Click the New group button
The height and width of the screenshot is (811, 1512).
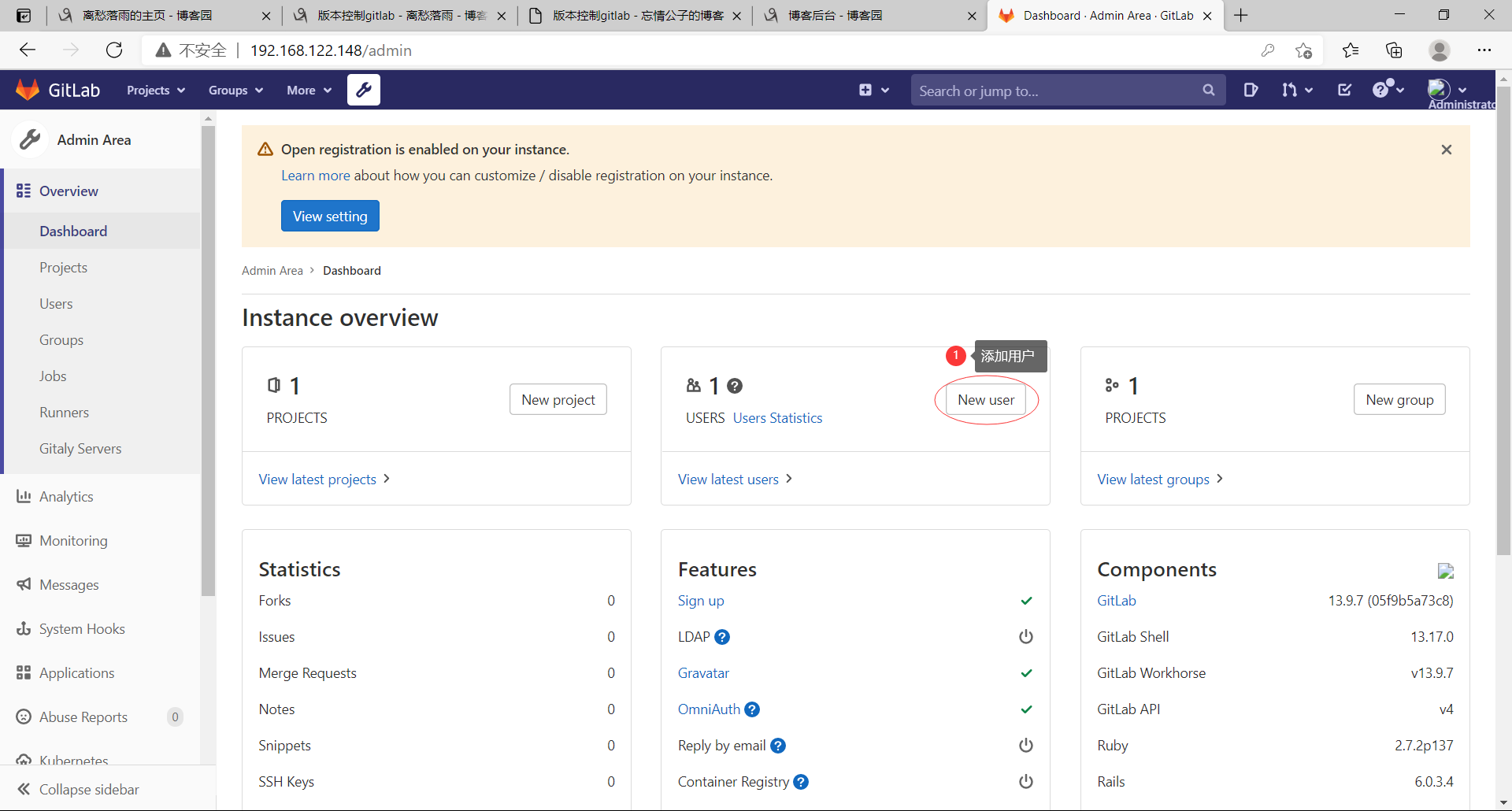tap(1399, 399)
